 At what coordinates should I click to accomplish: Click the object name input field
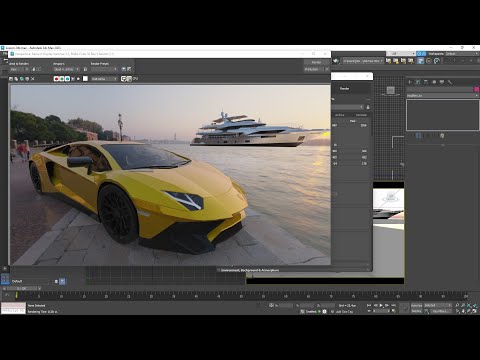click(x=440, y=89)
